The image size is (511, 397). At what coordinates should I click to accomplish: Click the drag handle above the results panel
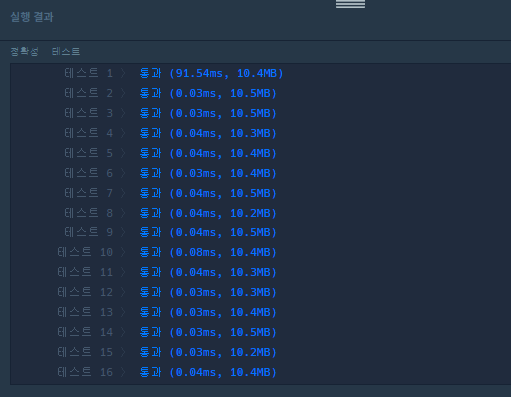pyautogui.click(x=350, y=4)
